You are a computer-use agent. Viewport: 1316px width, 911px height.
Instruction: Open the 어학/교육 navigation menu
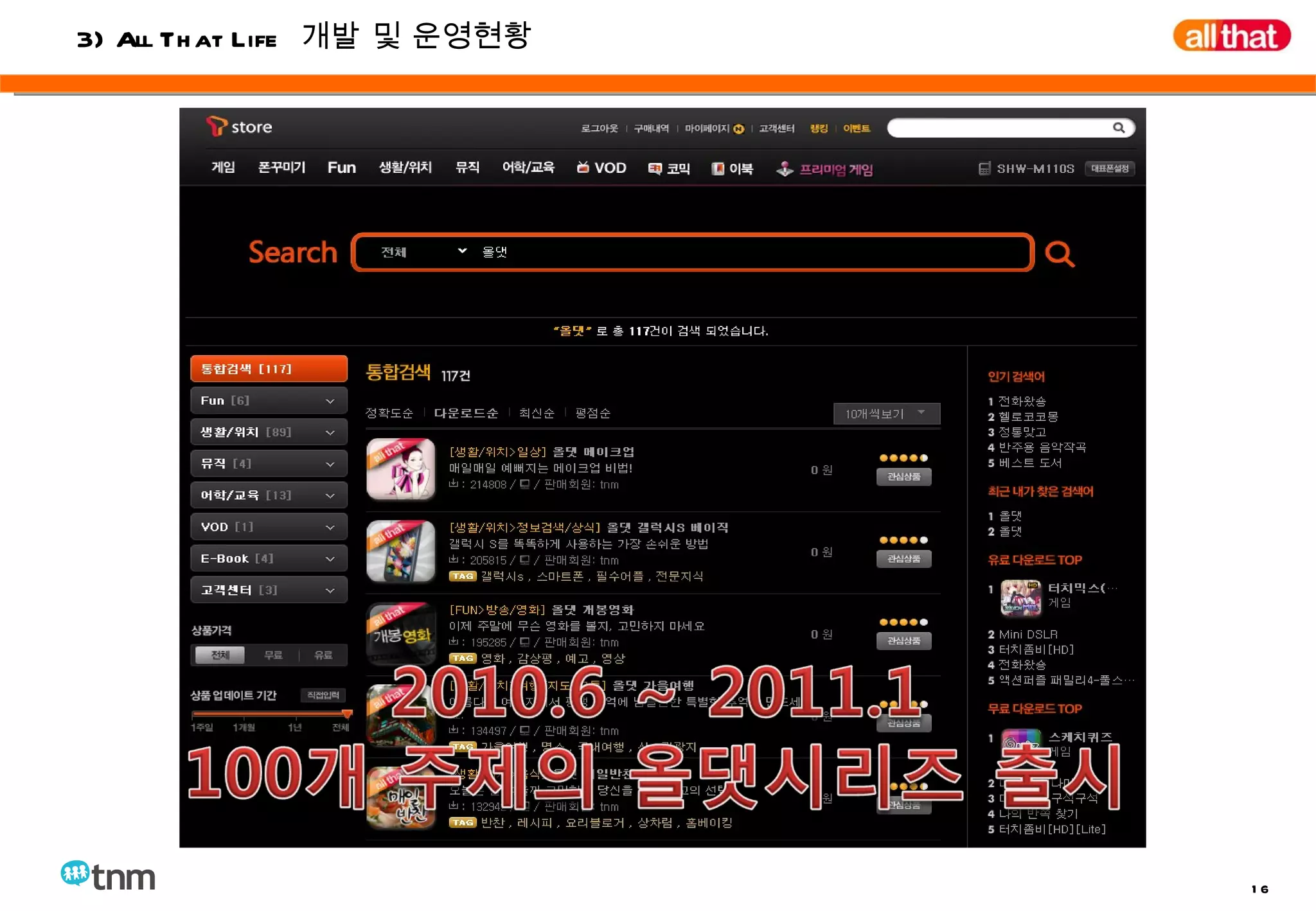pos(528,167)
